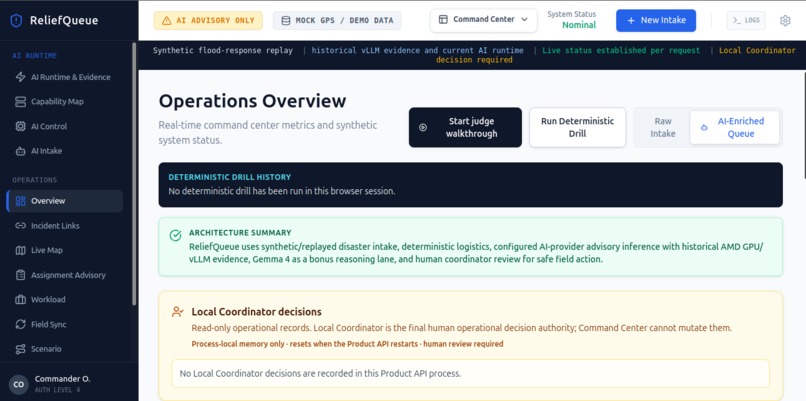Image resolution: width=806 pixels, height=401 pixels.
Task: Open the Live Map page
Action: [64, 250]
